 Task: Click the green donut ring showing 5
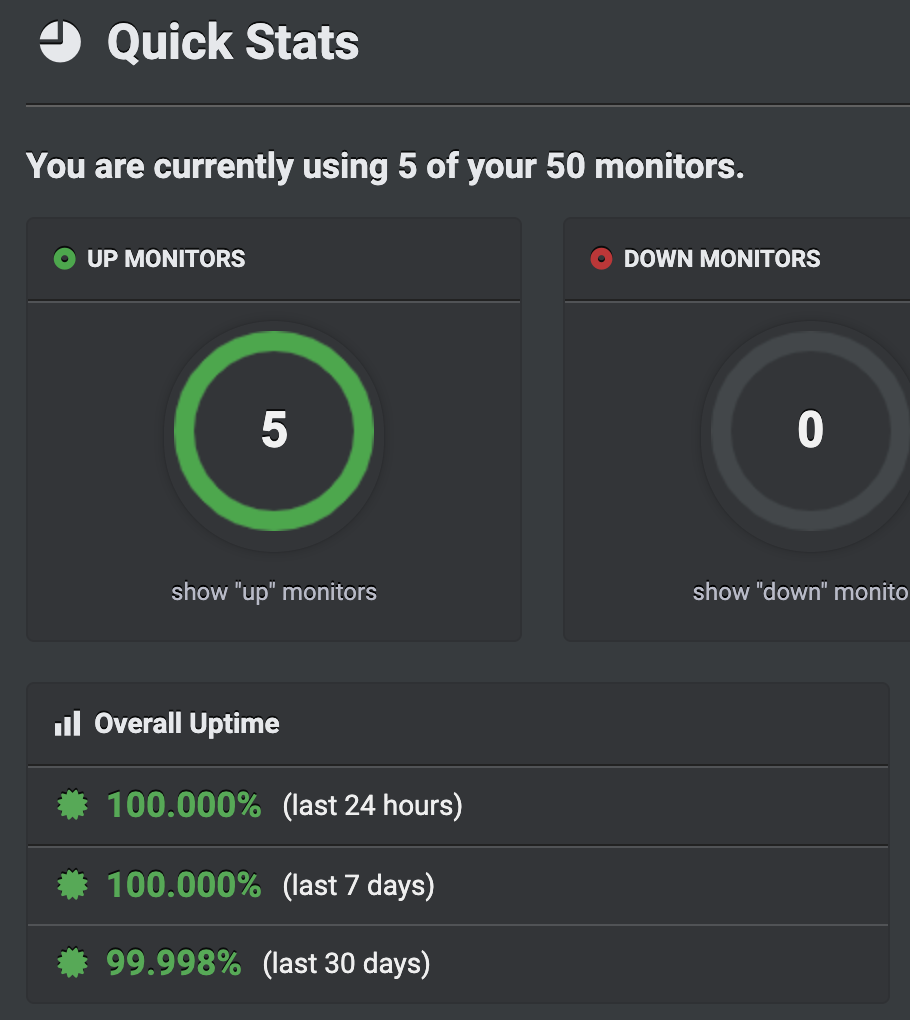point(185,430)
